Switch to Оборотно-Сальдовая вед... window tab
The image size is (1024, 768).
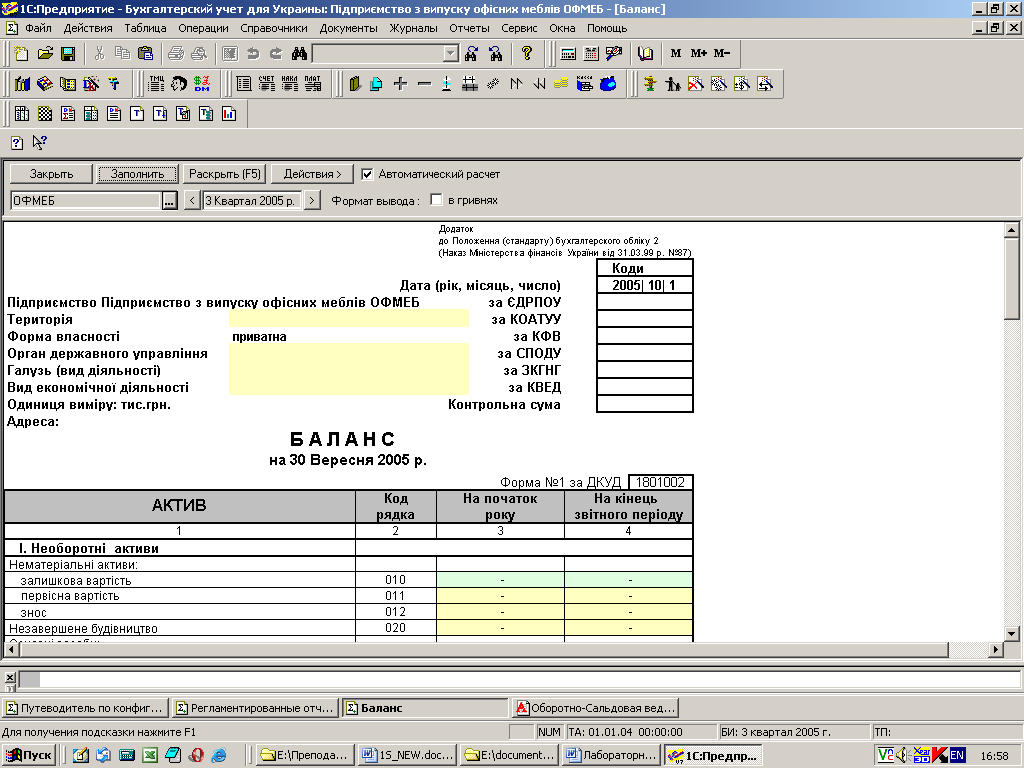point(596,708)
